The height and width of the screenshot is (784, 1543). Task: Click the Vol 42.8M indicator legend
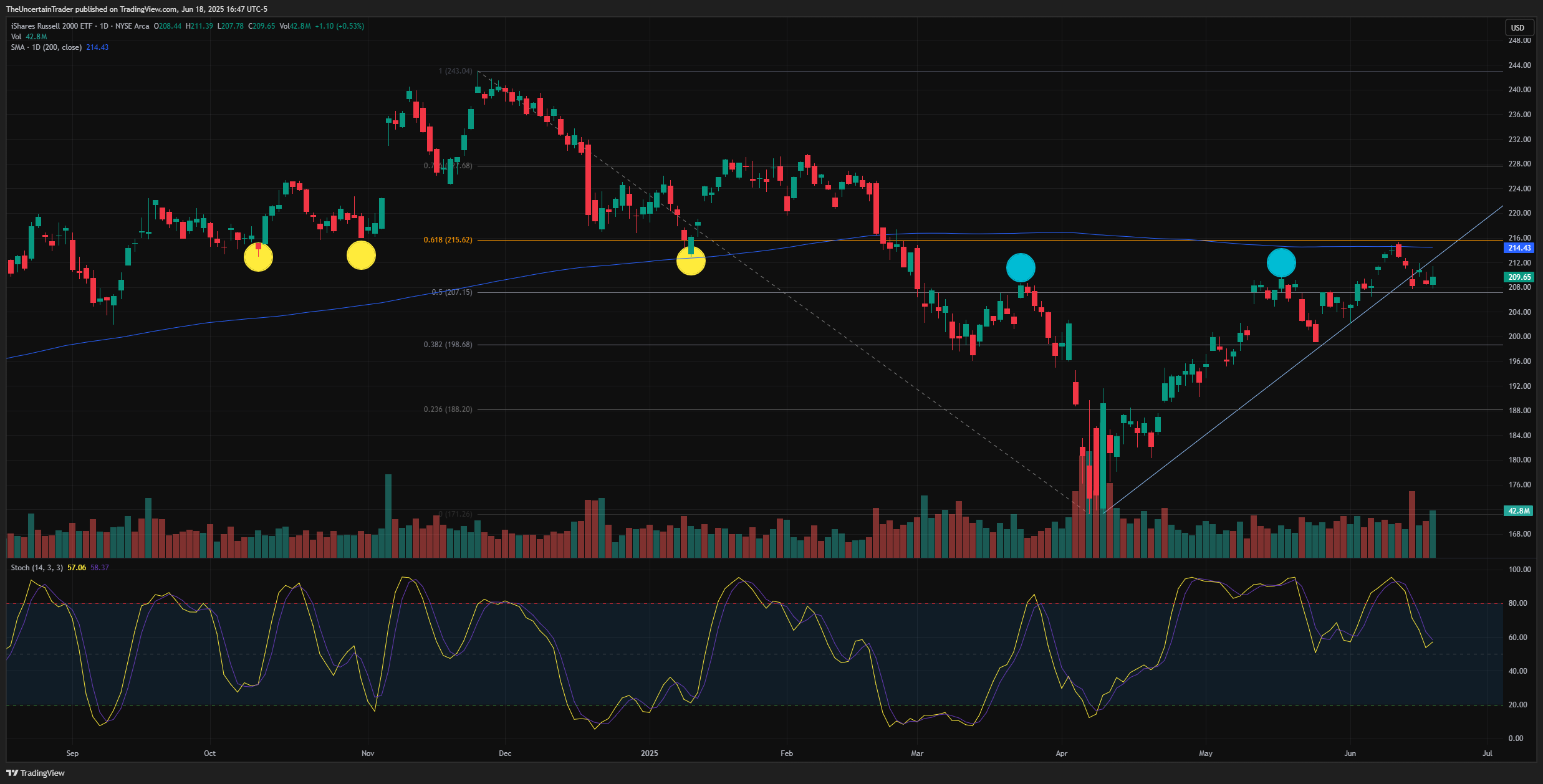(29, 37)
